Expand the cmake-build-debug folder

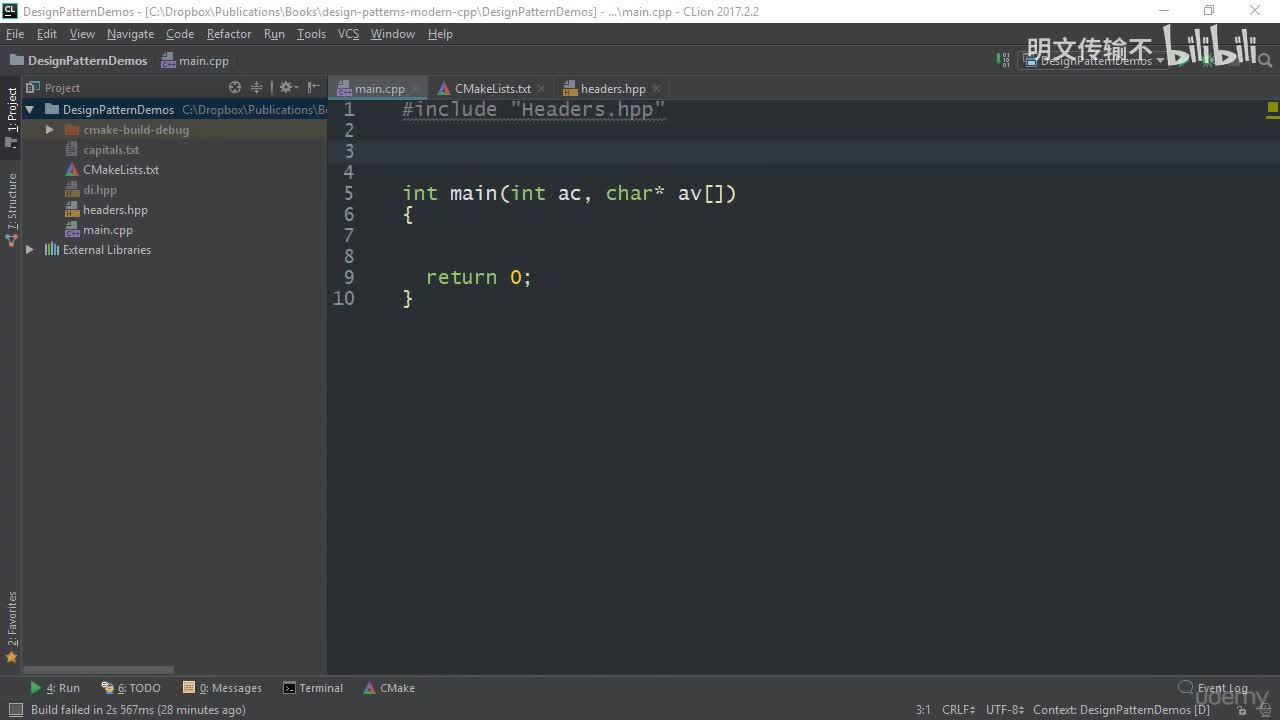pos(50,130)
